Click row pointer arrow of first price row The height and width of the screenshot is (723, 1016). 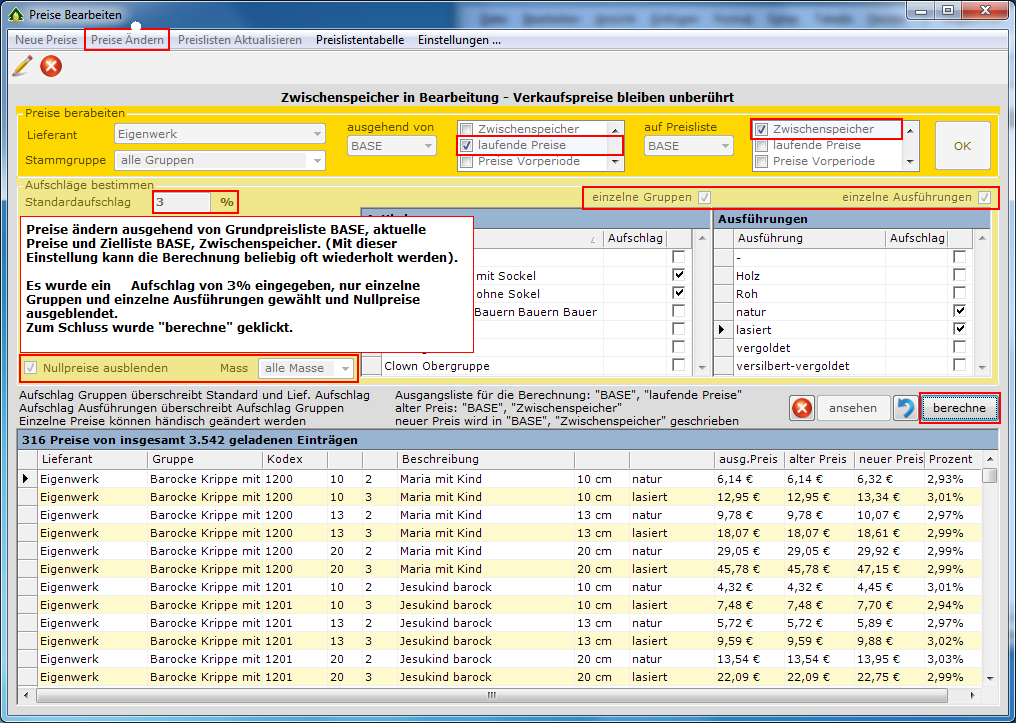pyautogui.click(x=26, y=479)
